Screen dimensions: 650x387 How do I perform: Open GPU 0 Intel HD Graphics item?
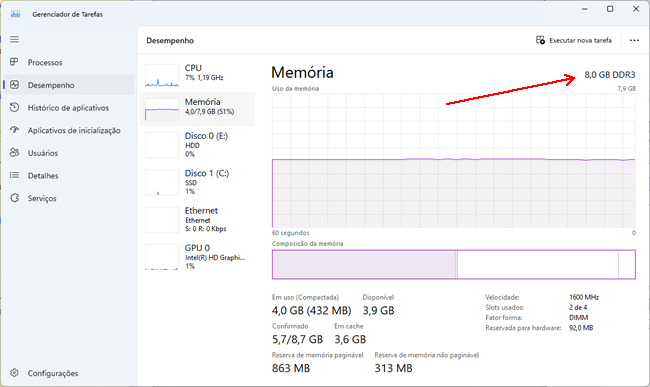point(197,256)
